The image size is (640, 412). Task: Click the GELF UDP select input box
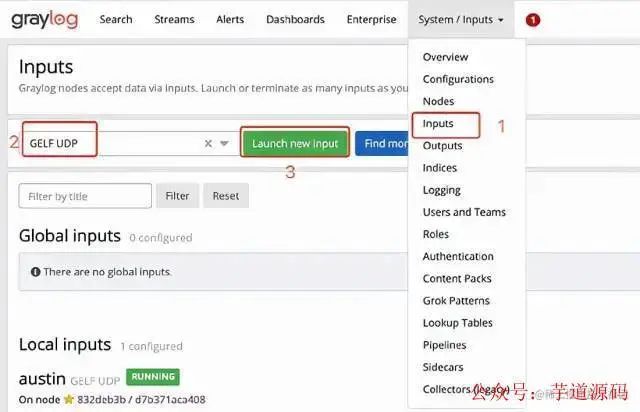[130, 143]
